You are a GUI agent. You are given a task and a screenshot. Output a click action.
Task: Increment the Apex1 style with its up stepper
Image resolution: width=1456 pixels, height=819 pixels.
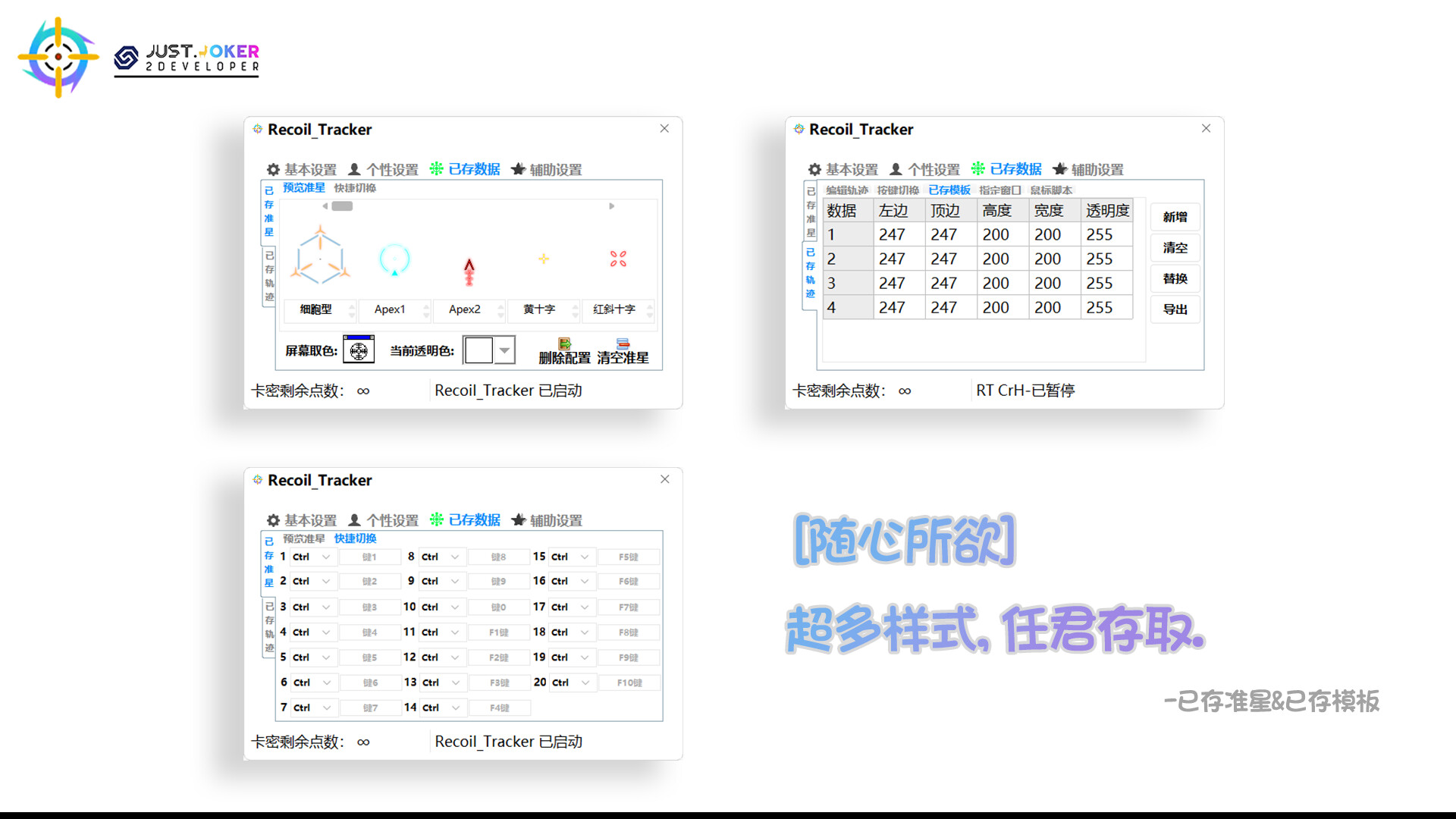[x=425, y=306]
